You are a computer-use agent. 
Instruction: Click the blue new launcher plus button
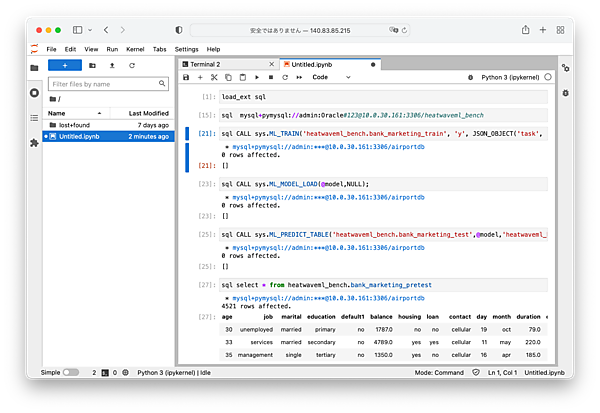tap(64, 65)
